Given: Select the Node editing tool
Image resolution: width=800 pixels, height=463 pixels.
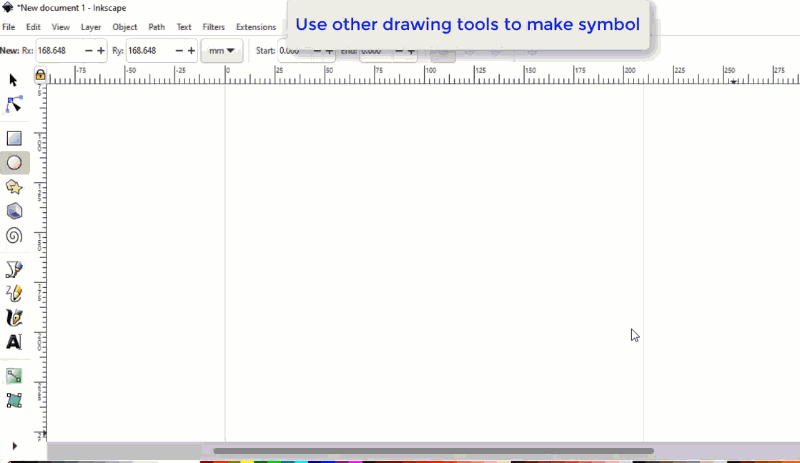Looking at the screenshot, I should 14,104.
